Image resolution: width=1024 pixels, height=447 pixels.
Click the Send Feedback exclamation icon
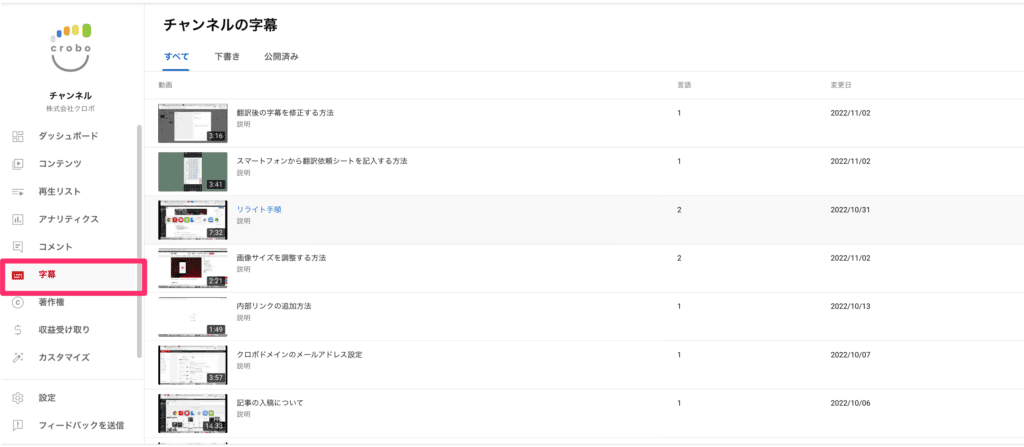(17, 425)
